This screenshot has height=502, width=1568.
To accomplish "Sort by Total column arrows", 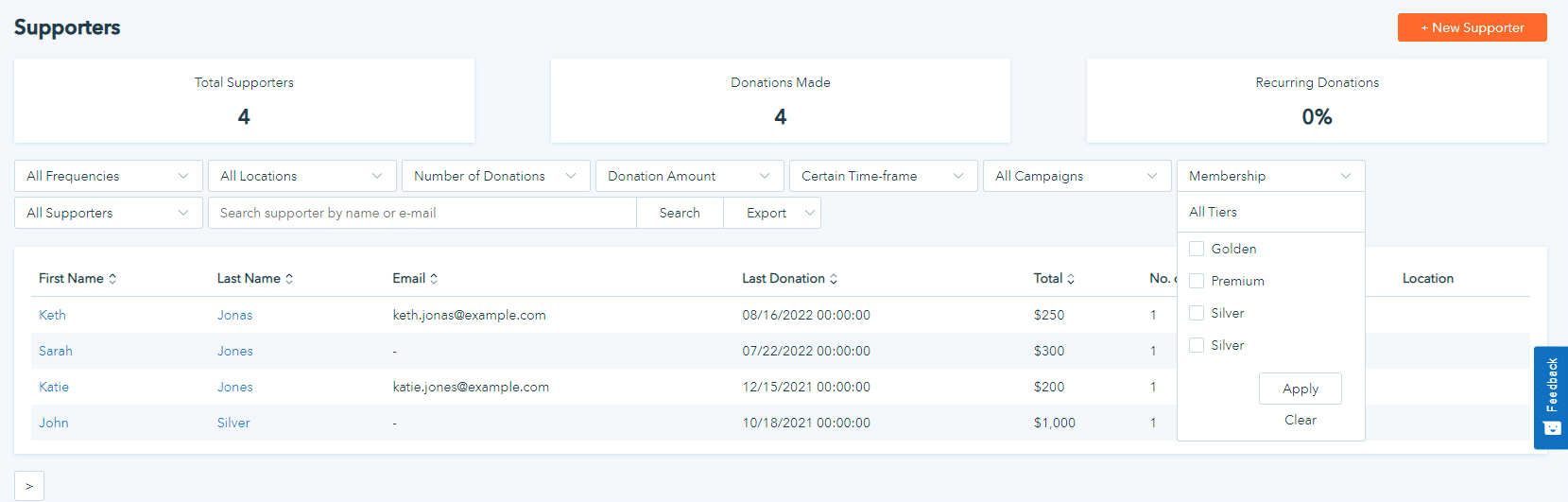I will point(1071,279).
